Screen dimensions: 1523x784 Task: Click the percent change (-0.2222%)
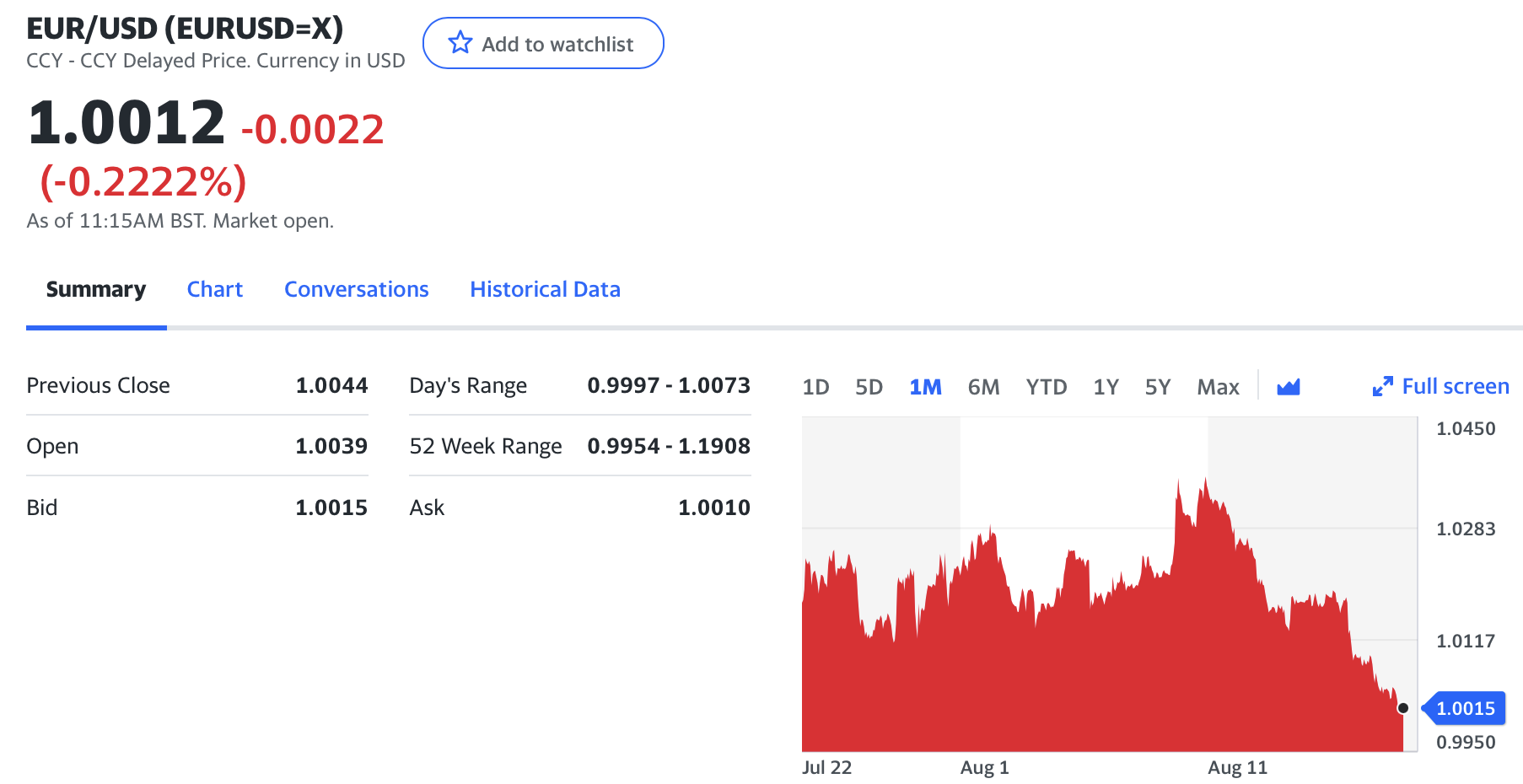pyautogui.click(x=143, y=181)
